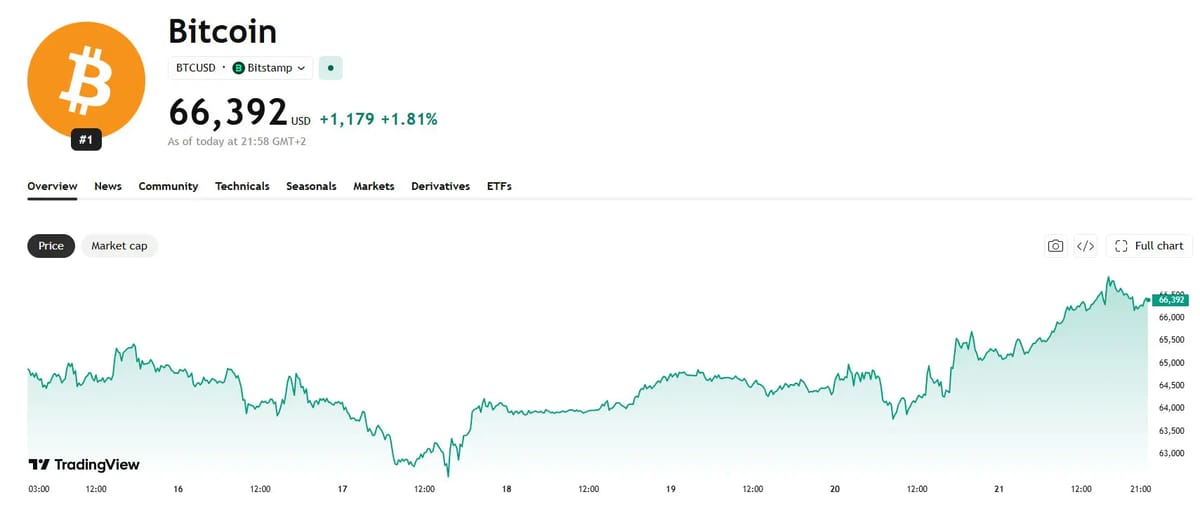Open the ETFs tab
Screen dimensions: 1200x506
click(x=499, y=186)
